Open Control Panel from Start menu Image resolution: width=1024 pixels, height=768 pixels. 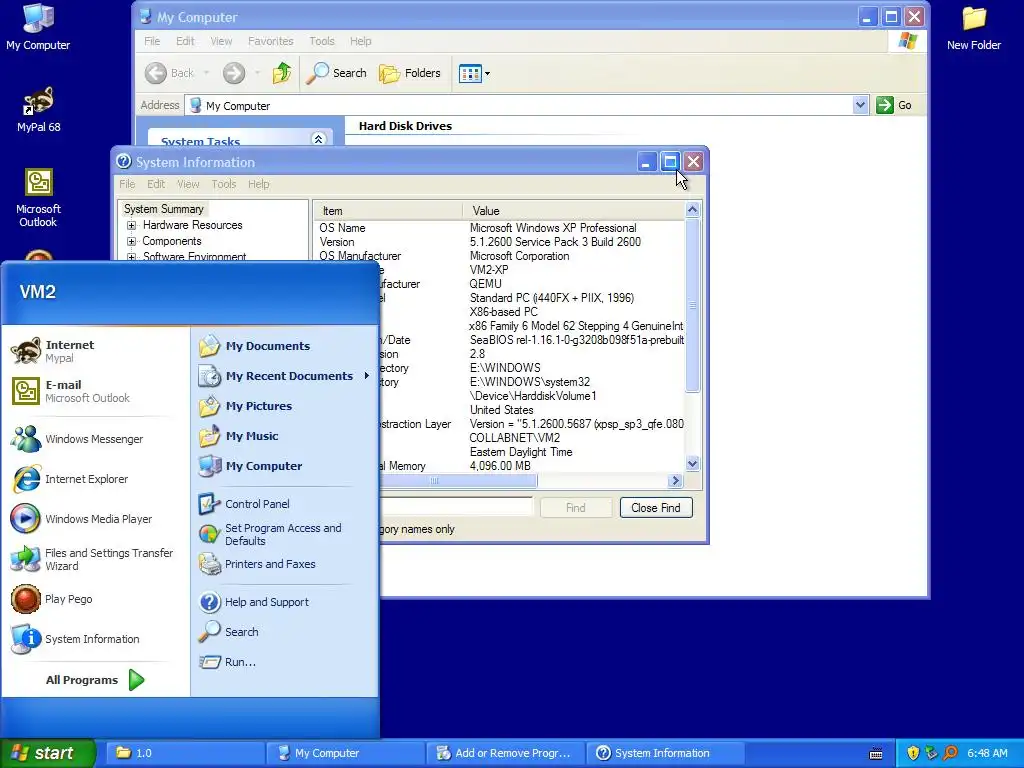click(x=284, y=504)
